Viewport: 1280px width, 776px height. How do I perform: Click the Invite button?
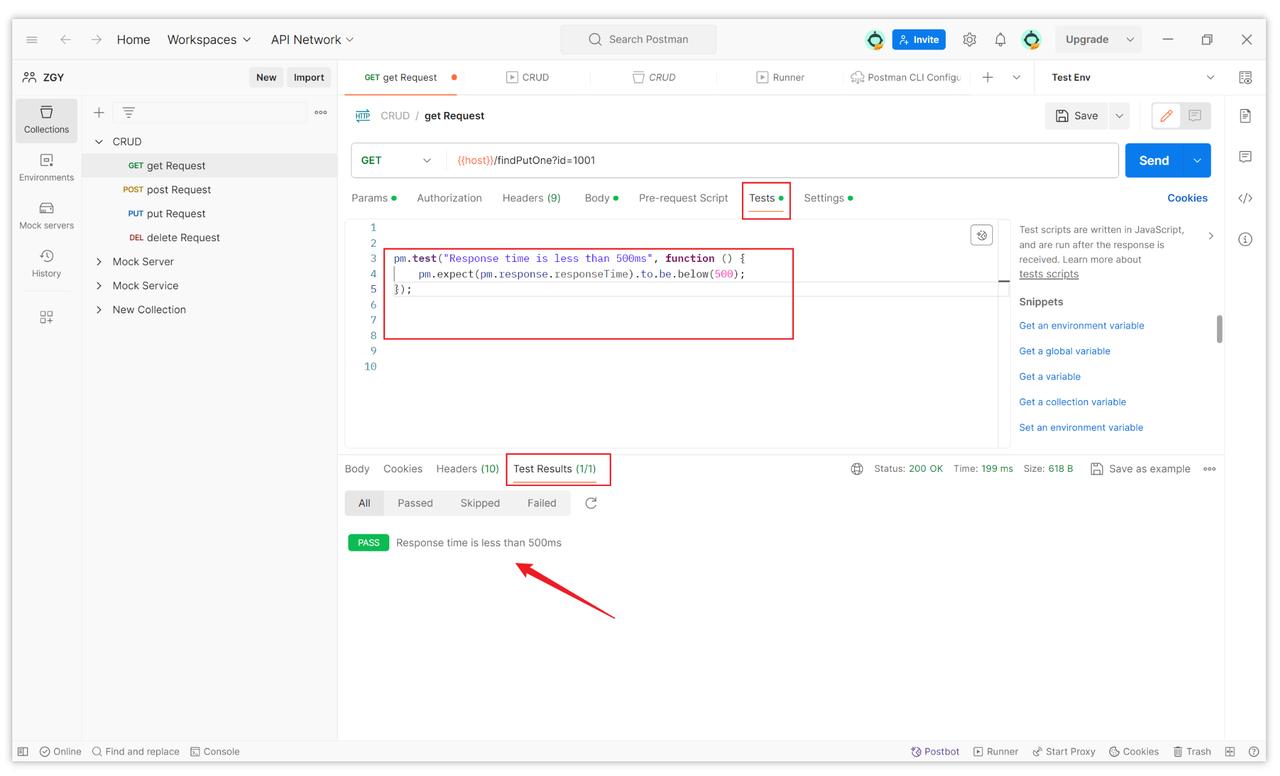tap(919, 40)
